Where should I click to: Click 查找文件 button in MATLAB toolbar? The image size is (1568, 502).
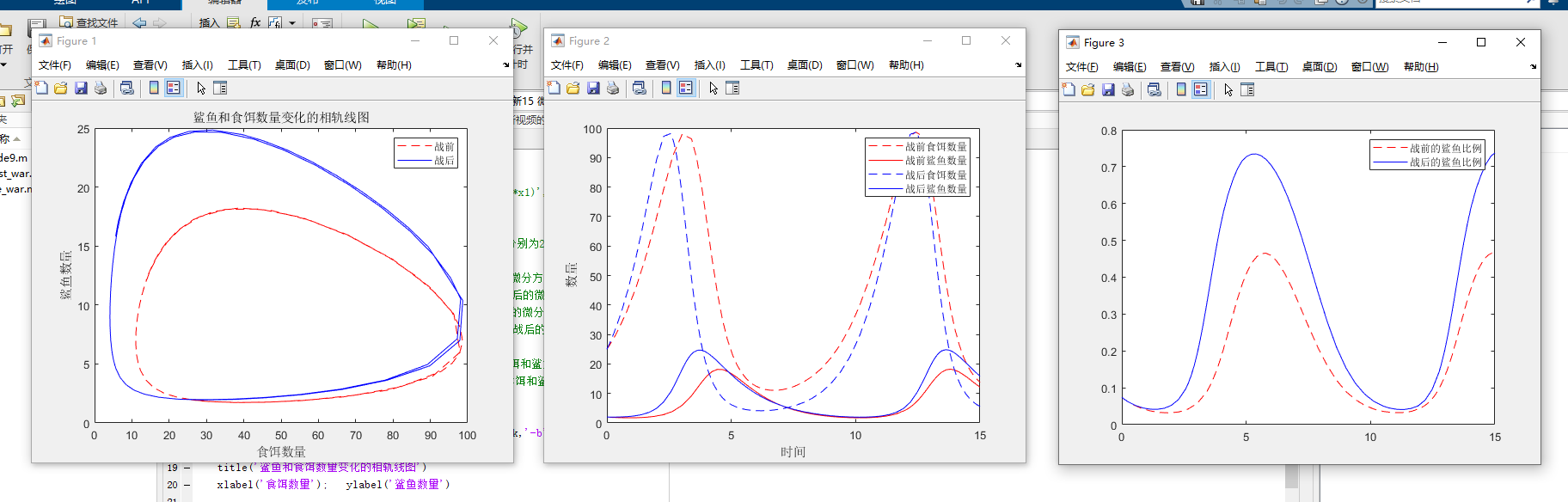click(x=89, y=22)
